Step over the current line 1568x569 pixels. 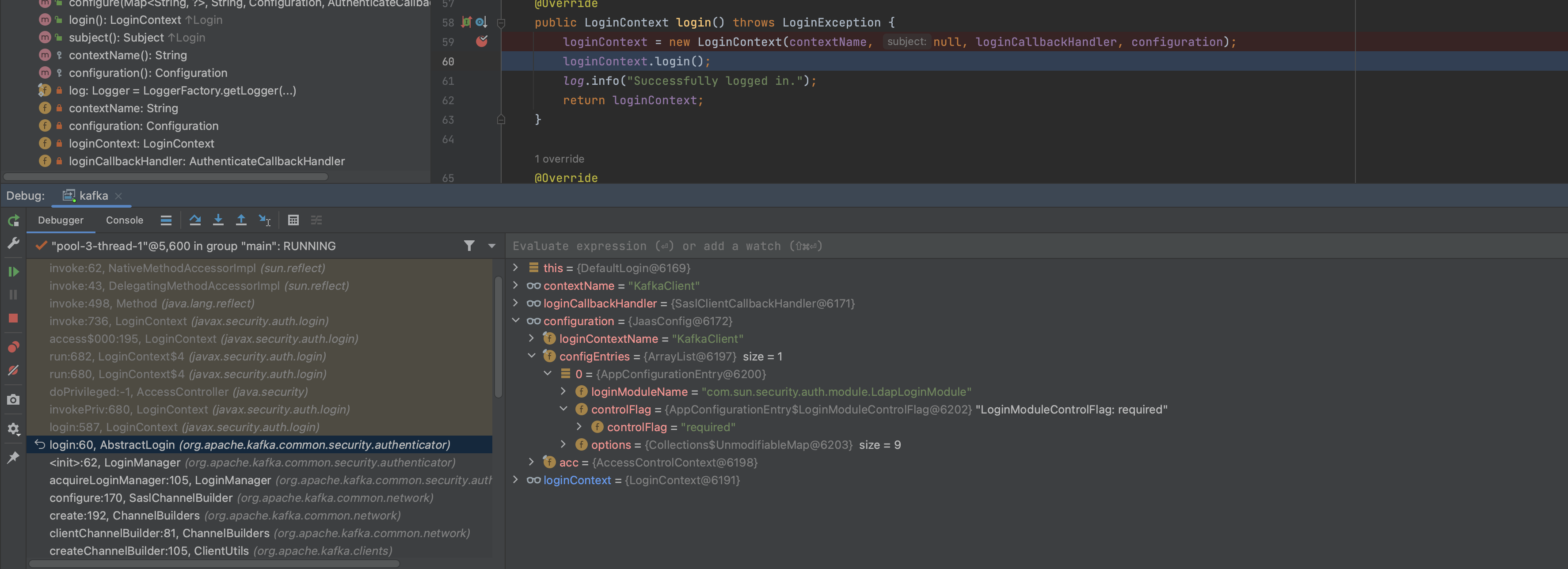pyautogui.click(x=195, y=220)
